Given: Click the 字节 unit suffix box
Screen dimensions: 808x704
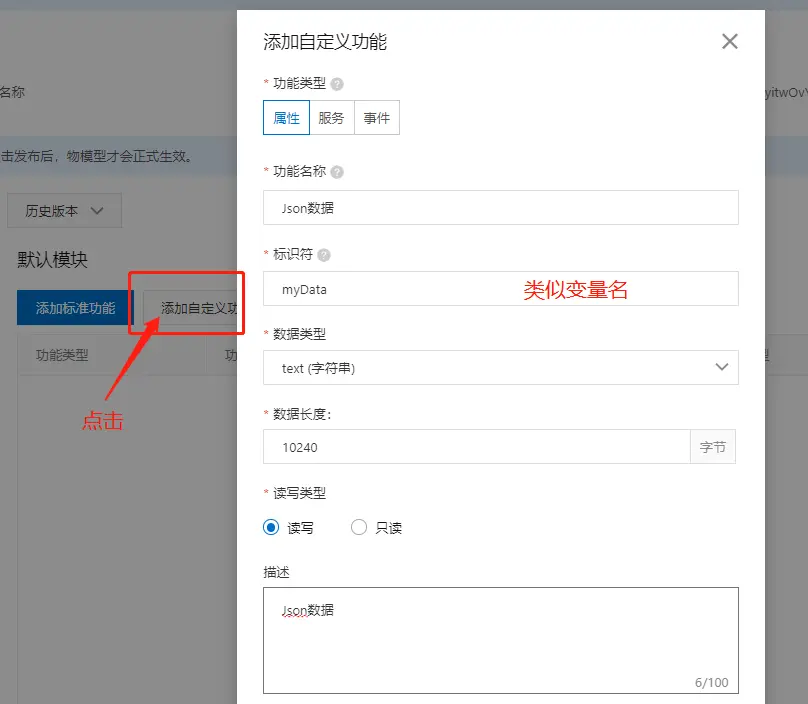Looking at the screenshot, I should tap(713, 447).
